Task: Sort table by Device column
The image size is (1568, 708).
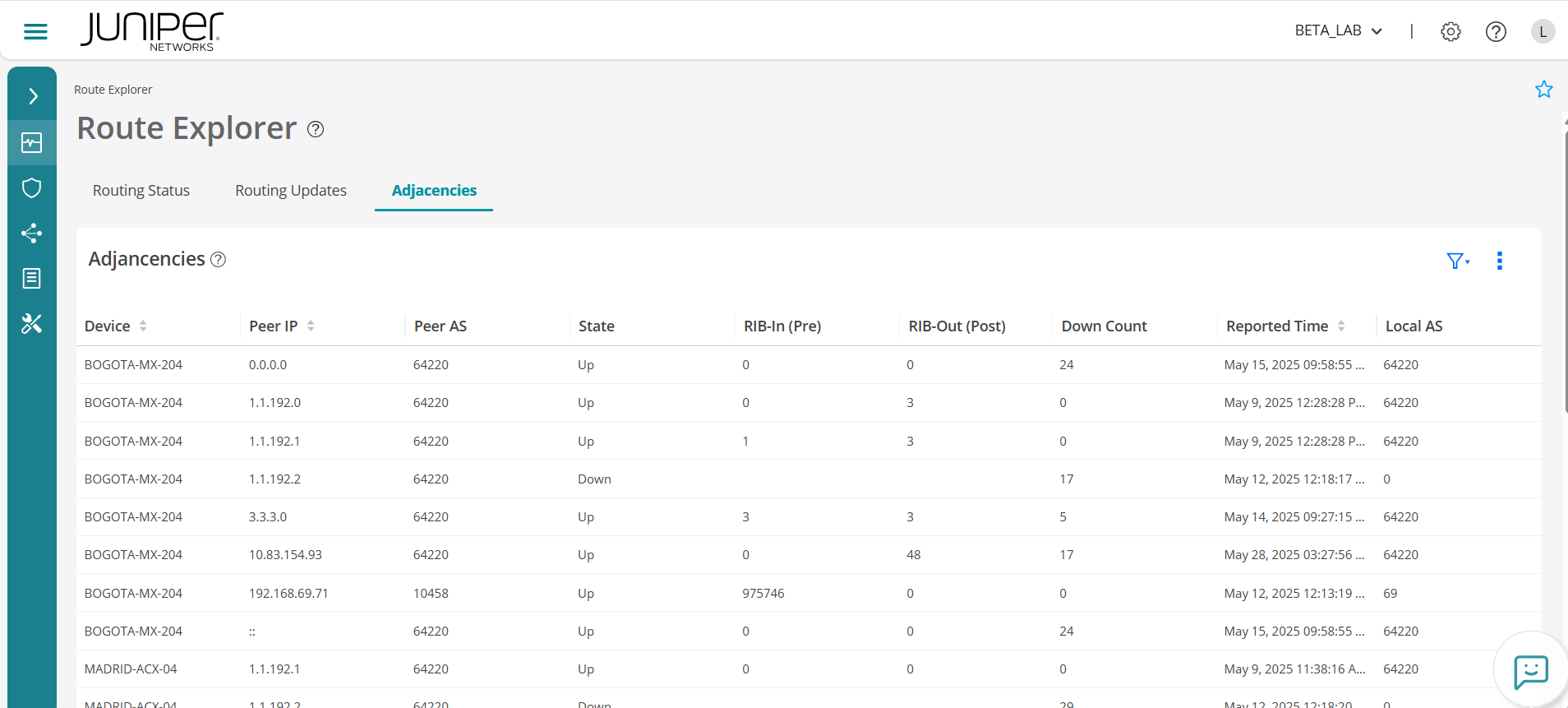Action: point(143,326)
